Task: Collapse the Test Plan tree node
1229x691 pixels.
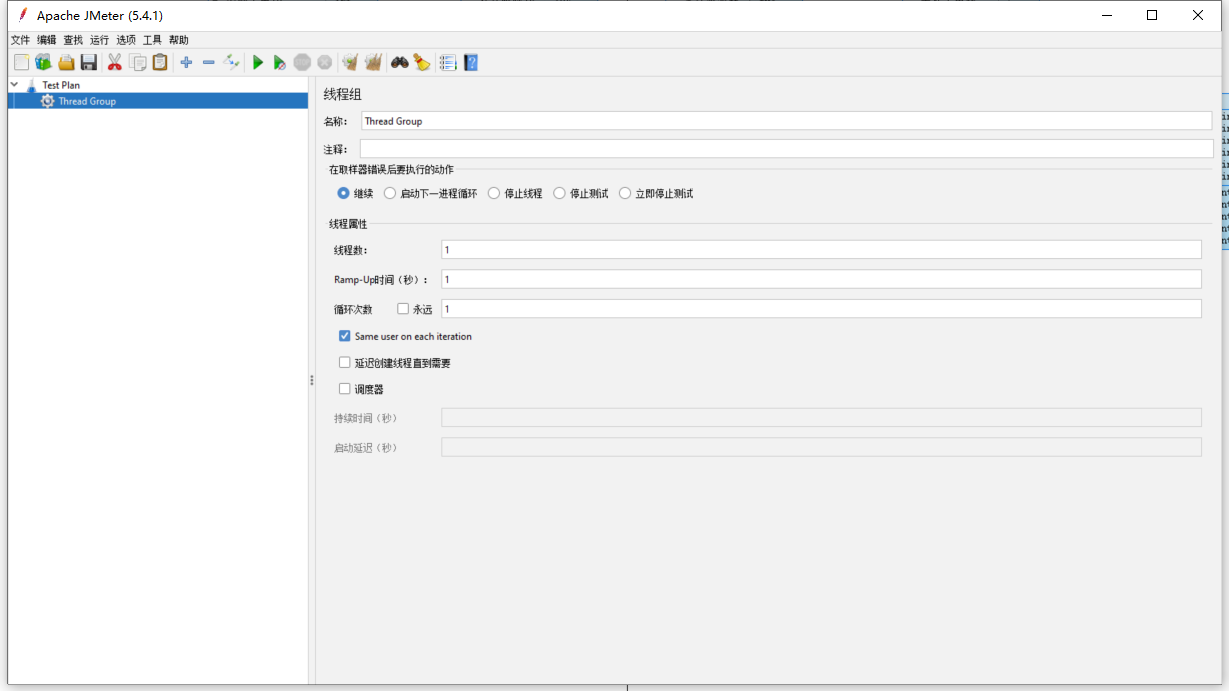Action: (x=14, y=85)
